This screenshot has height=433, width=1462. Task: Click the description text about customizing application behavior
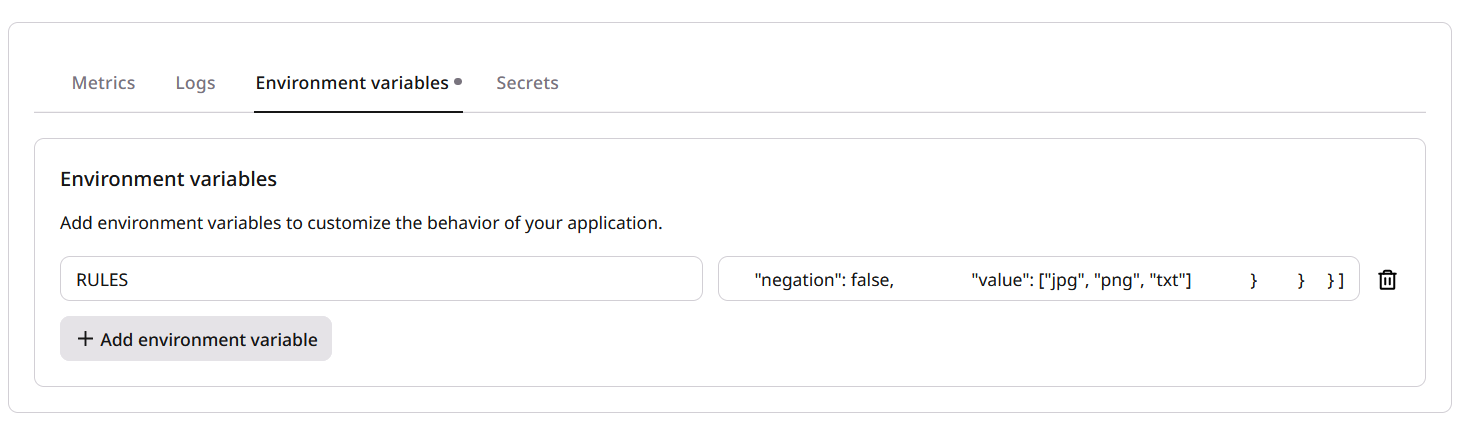(x=361, y=222)
